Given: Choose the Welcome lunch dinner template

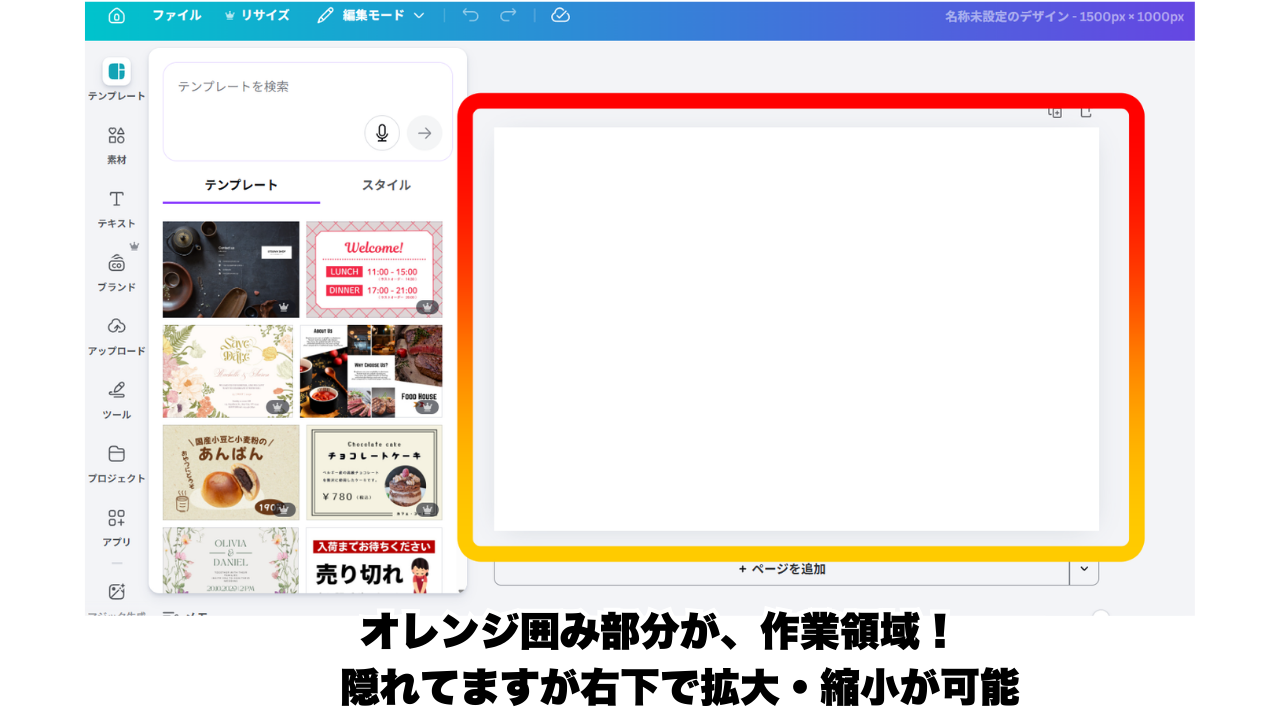Looking at the screenshot, I should coord(374,269).
